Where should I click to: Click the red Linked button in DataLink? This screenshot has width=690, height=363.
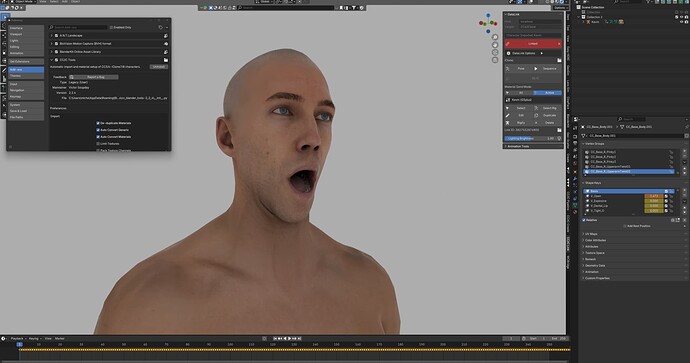click(533, 44)
